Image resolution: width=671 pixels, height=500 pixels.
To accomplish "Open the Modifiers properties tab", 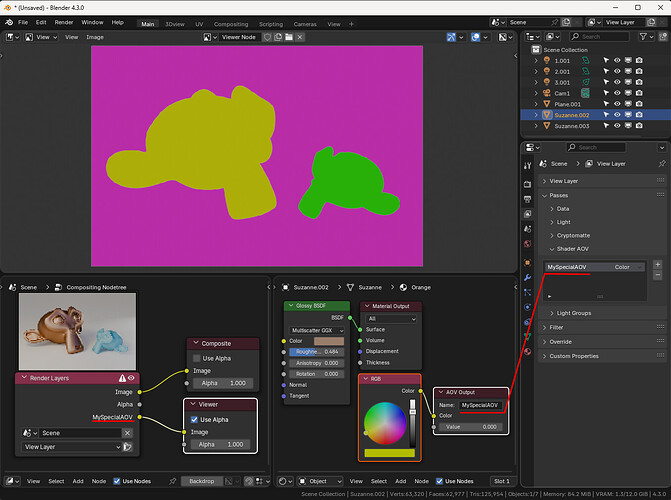I will 528,277.
